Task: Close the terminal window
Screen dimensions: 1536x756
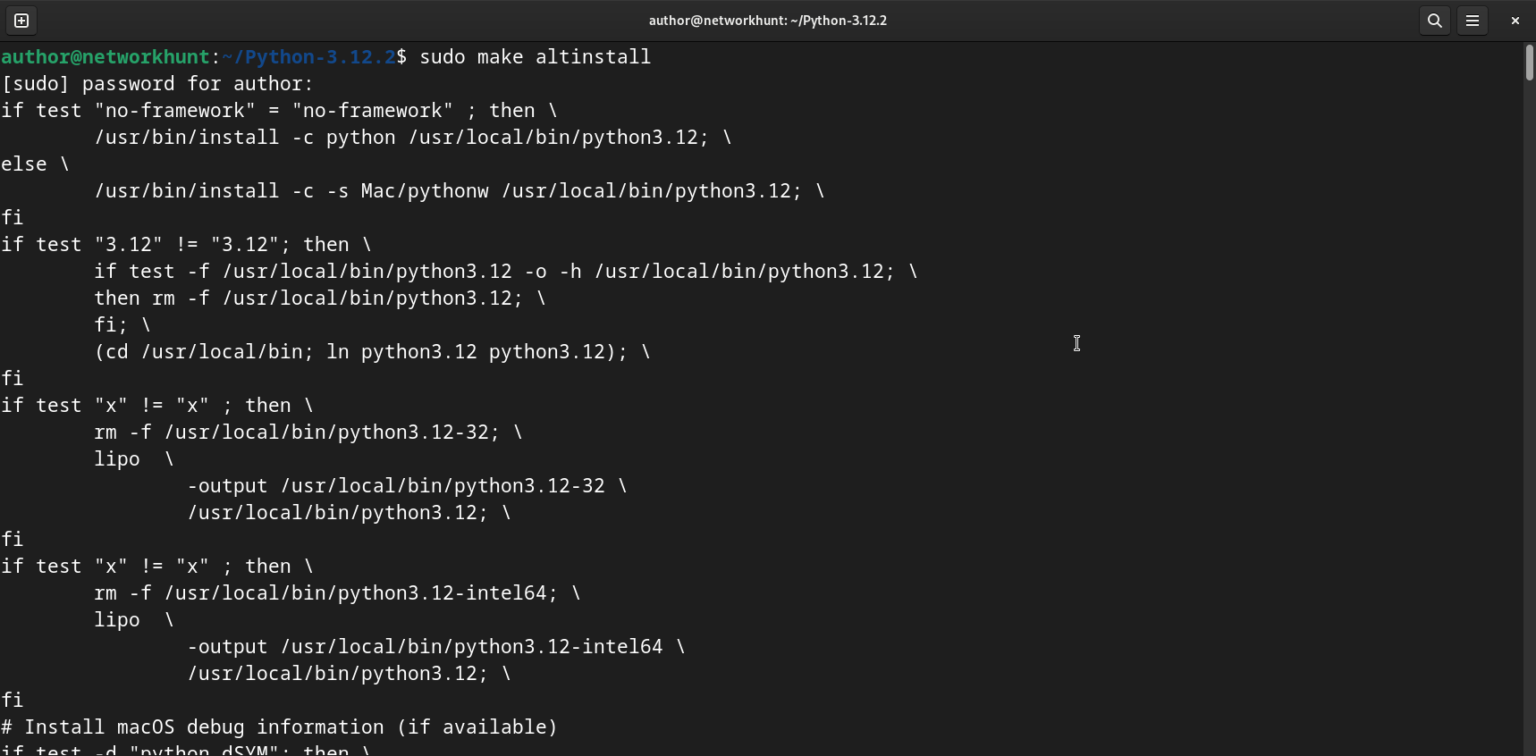Action: click(x=1514, y=20)
